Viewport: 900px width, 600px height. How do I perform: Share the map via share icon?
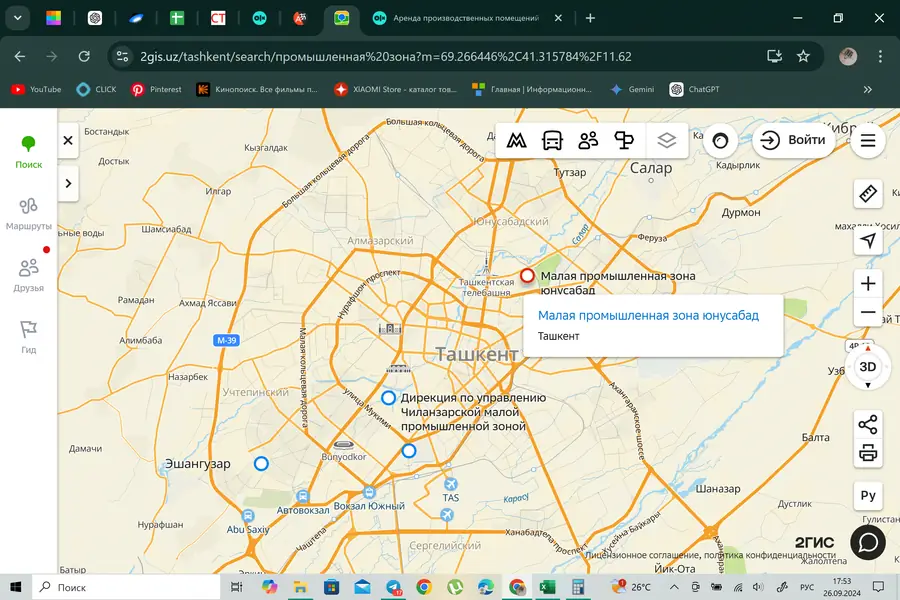point(868,424)
